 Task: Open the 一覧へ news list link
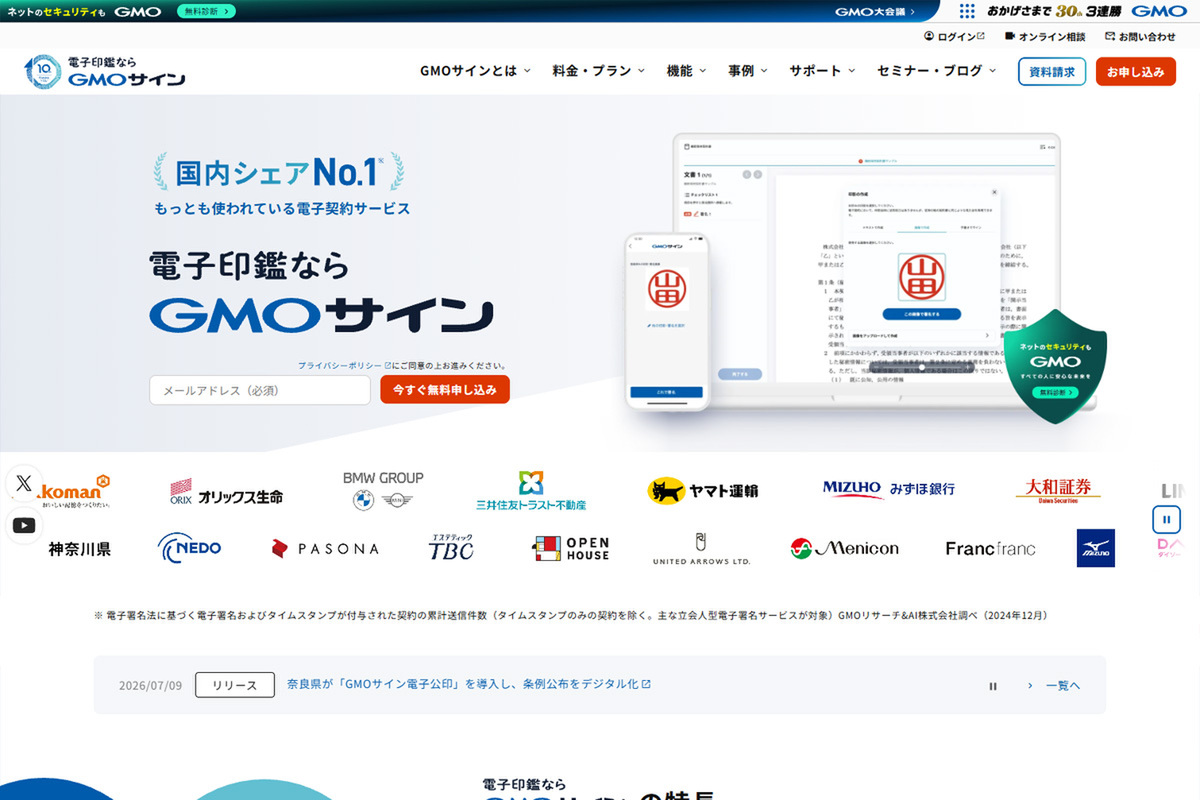1063,686
